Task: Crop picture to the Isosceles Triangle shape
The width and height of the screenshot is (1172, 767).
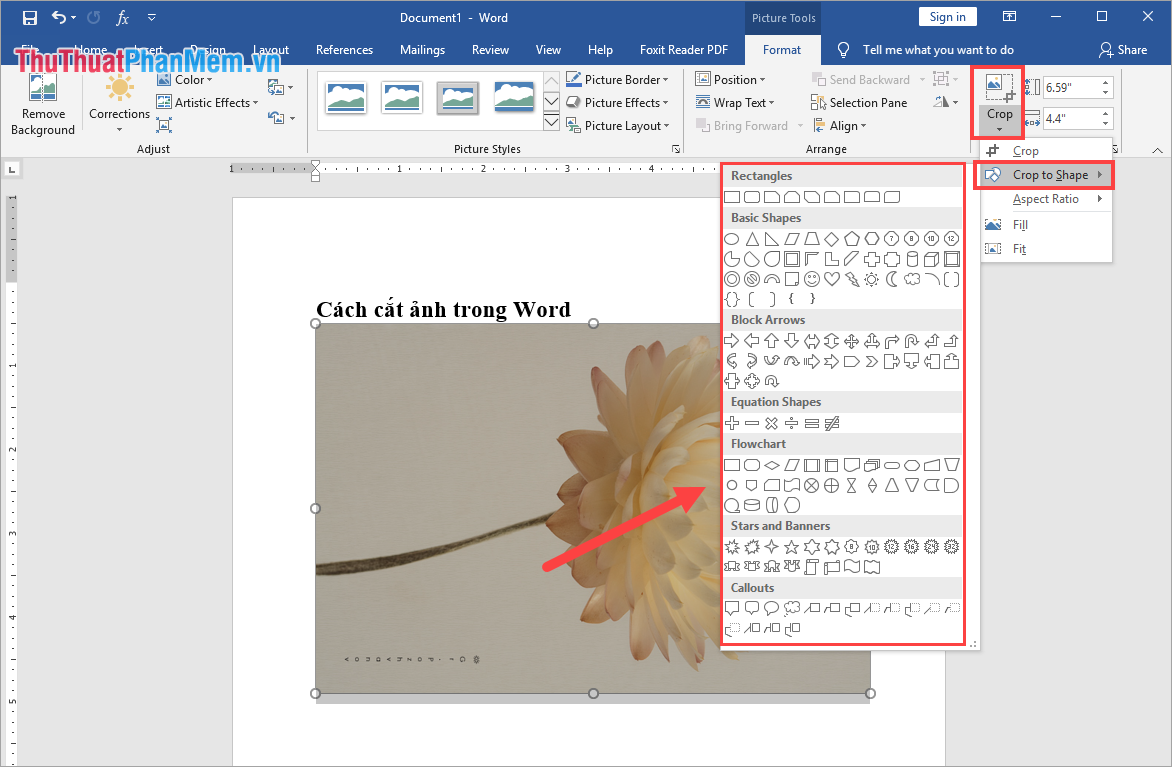Action: 752,239
